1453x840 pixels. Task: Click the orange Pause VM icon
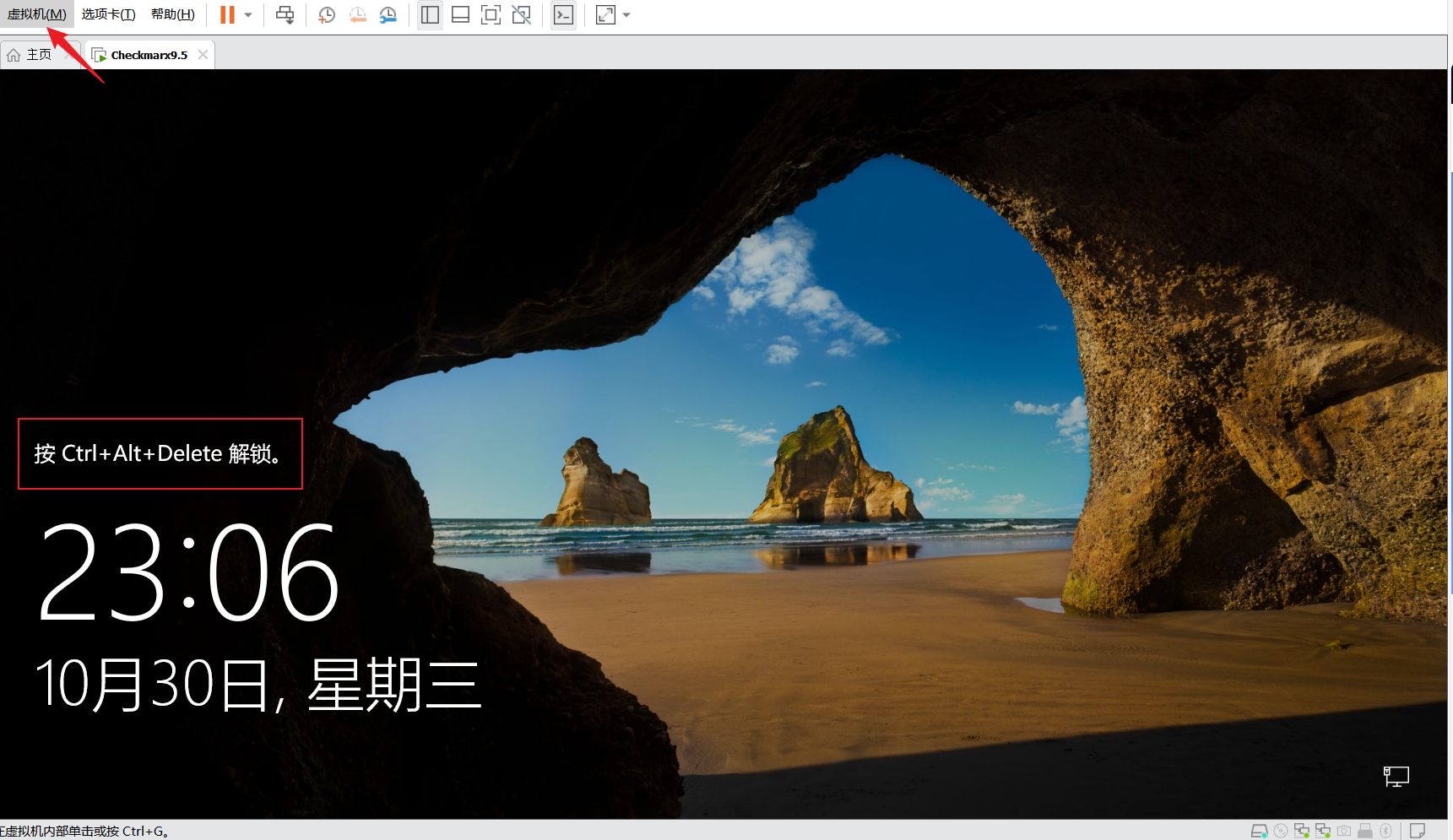227,14
